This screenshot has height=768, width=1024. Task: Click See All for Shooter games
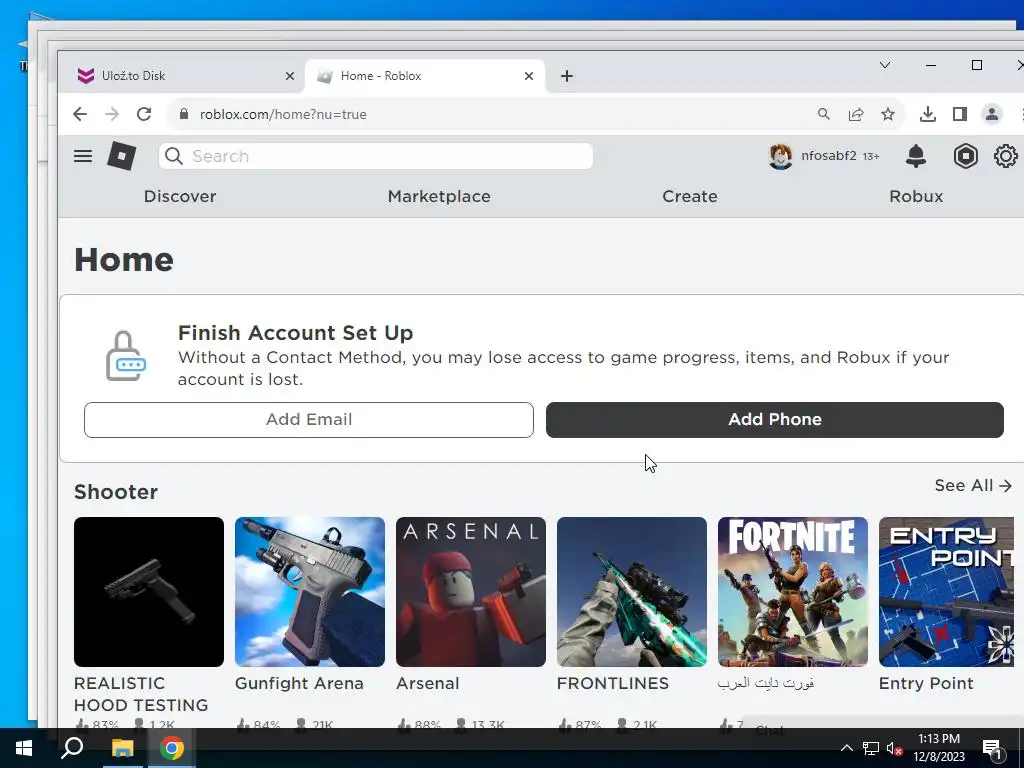(x=973, y=485)
